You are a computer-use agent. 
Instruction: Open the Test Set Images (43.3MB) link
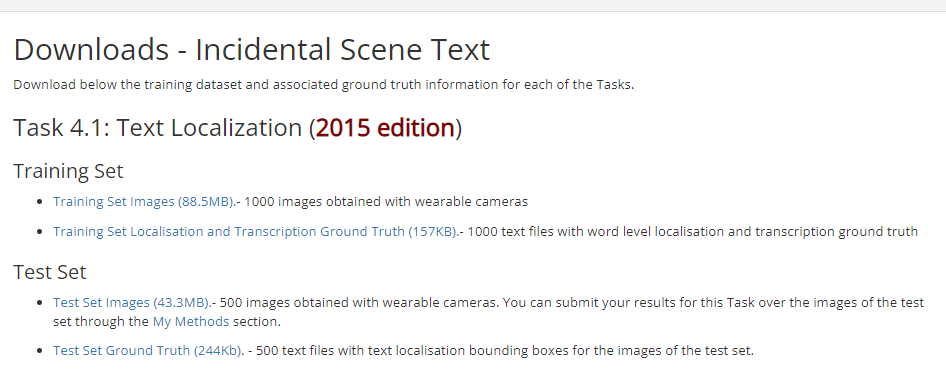pyautogui.click(x=131, y=303)
